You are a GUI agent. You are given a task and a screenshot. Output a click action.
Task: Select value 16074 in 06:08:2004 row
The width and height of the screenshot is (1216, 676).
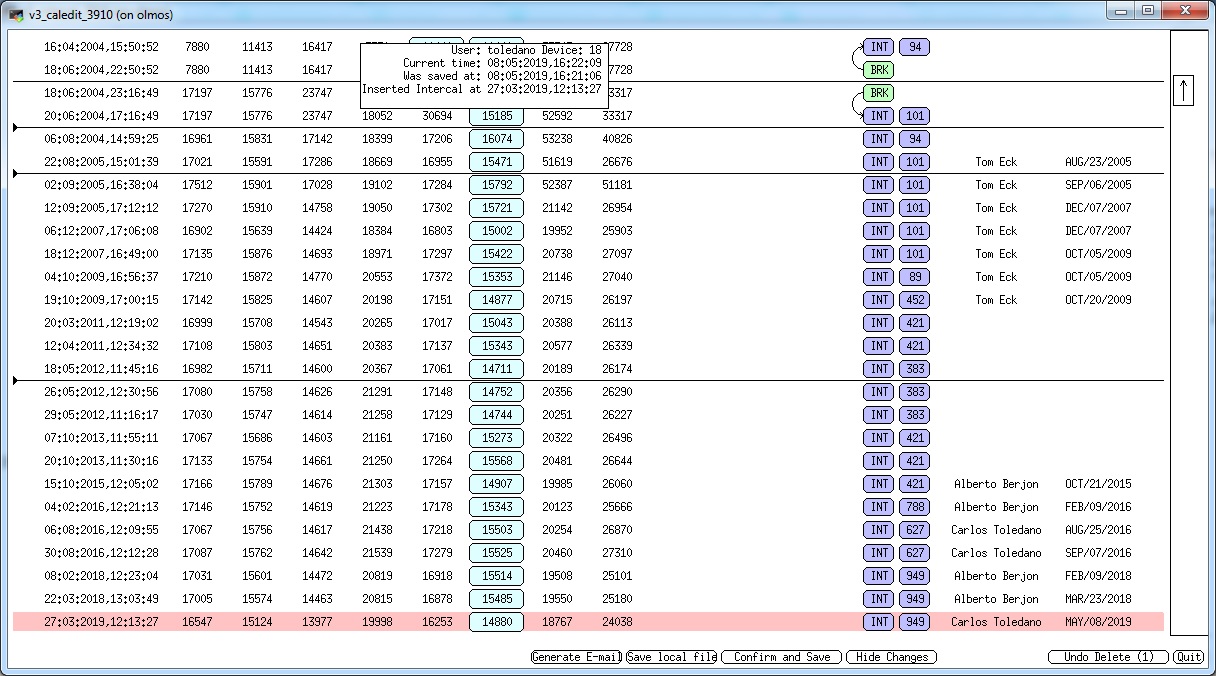(497, 139)
